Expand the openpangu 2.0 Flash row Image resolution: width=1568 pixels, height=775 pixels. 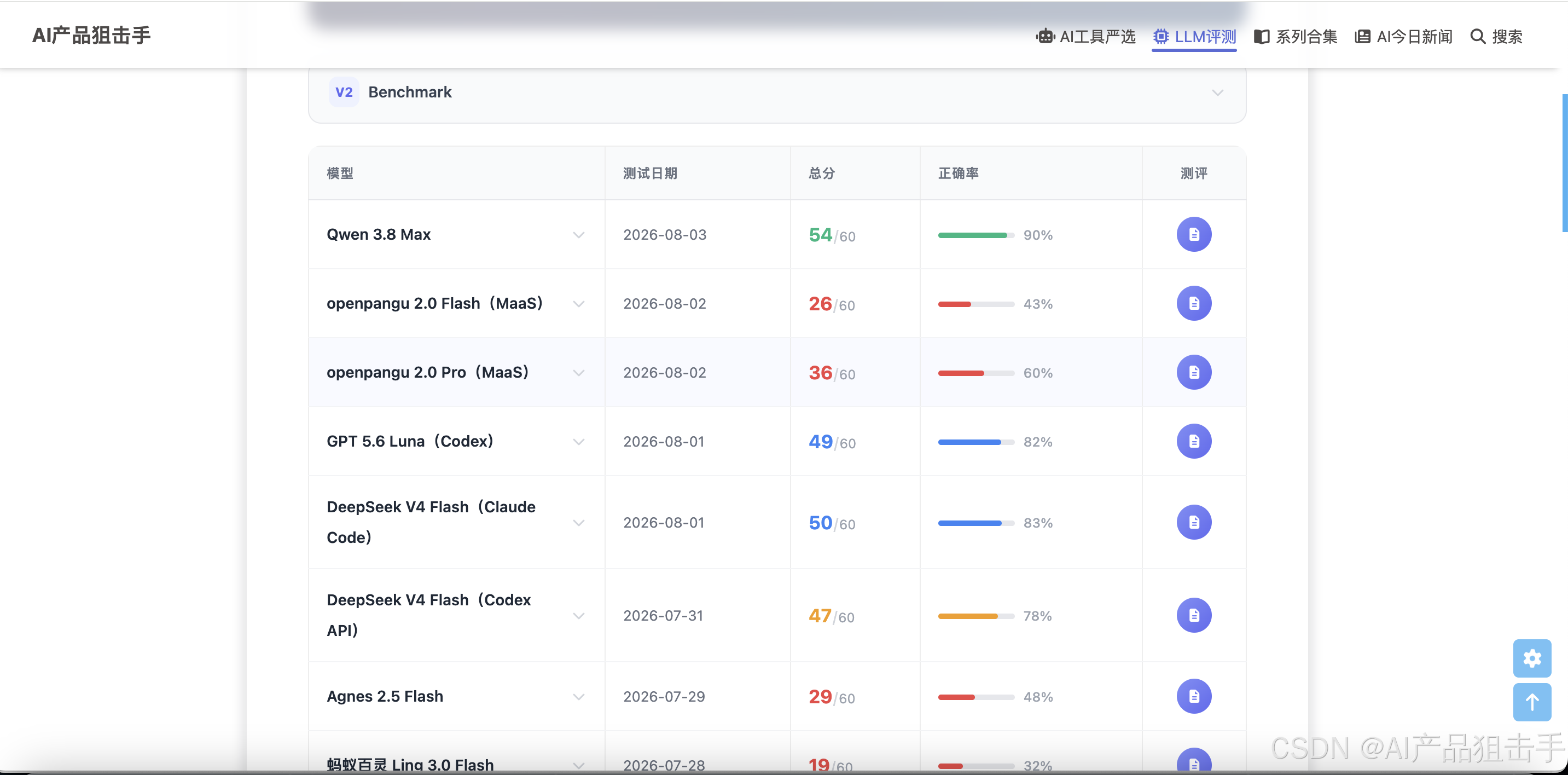tap(578, 304)
